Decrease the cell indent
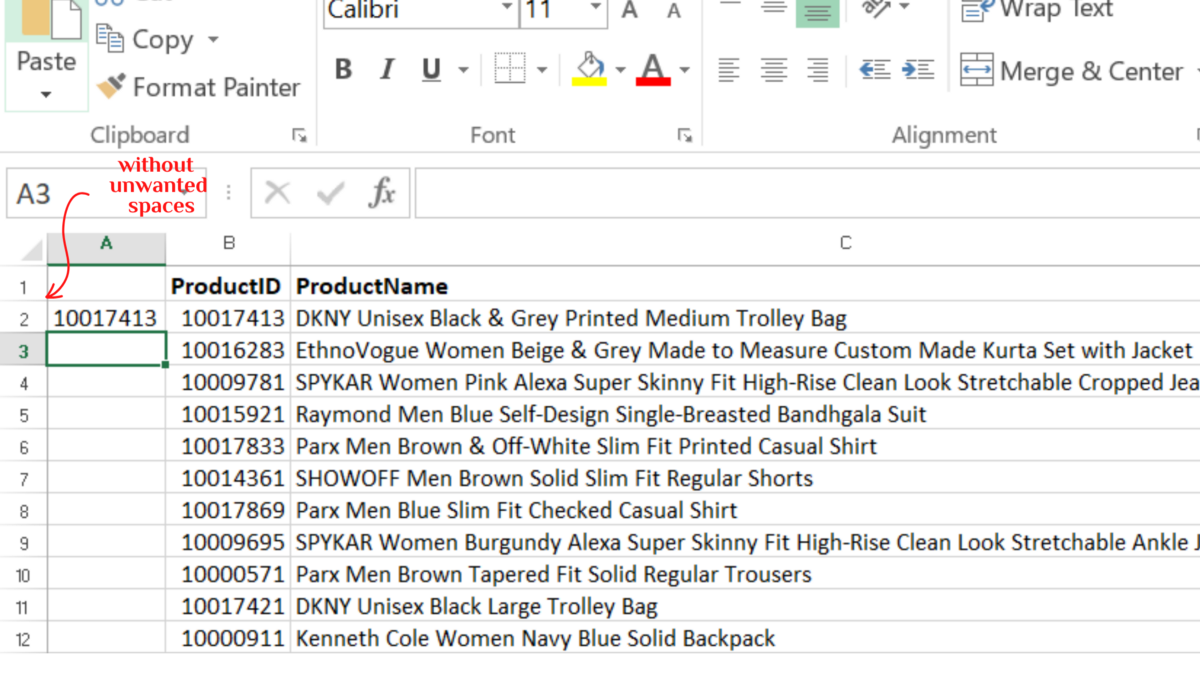This screenshot has height=675, width=1200. (875, 70)
